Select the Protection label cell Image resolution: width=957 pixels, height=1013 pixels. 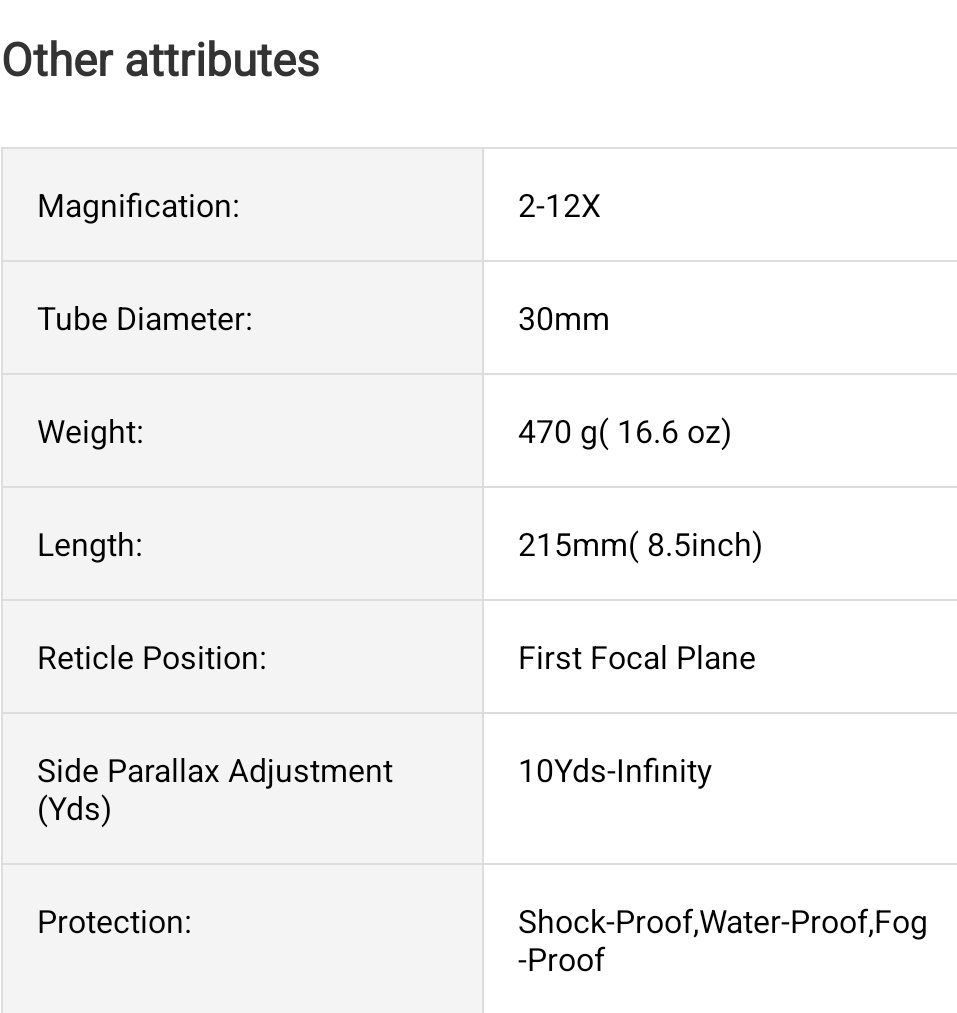point(242,938)
